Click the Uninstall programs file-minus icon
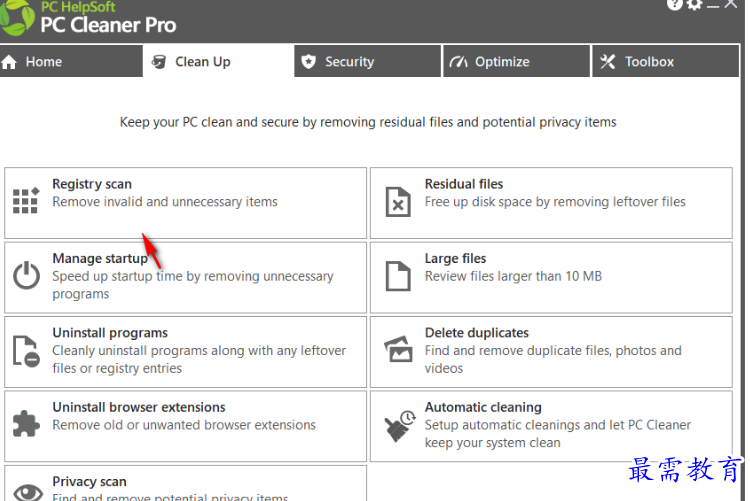The height and width of the screenshot is (501, 750). (x=26, y=351)
